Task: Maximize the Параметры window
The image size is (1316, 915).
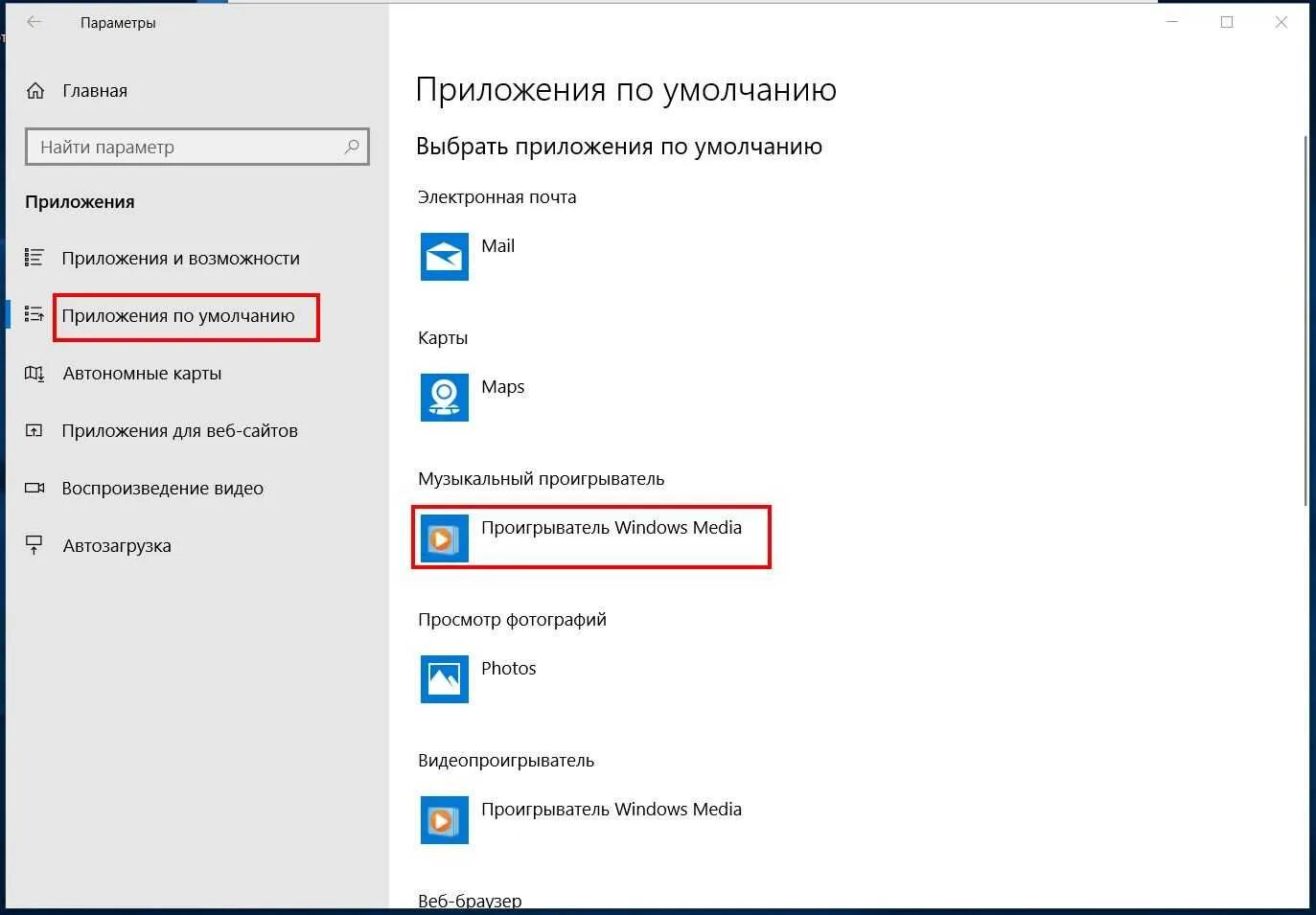Action: [x=1227, y=22]
